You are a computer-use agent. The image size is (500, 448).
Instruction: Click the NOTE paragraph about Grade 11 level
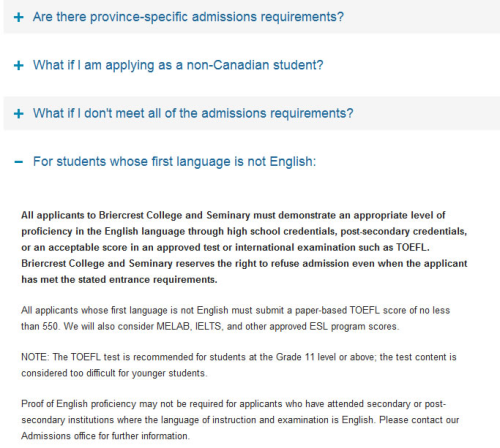point(239,365)
